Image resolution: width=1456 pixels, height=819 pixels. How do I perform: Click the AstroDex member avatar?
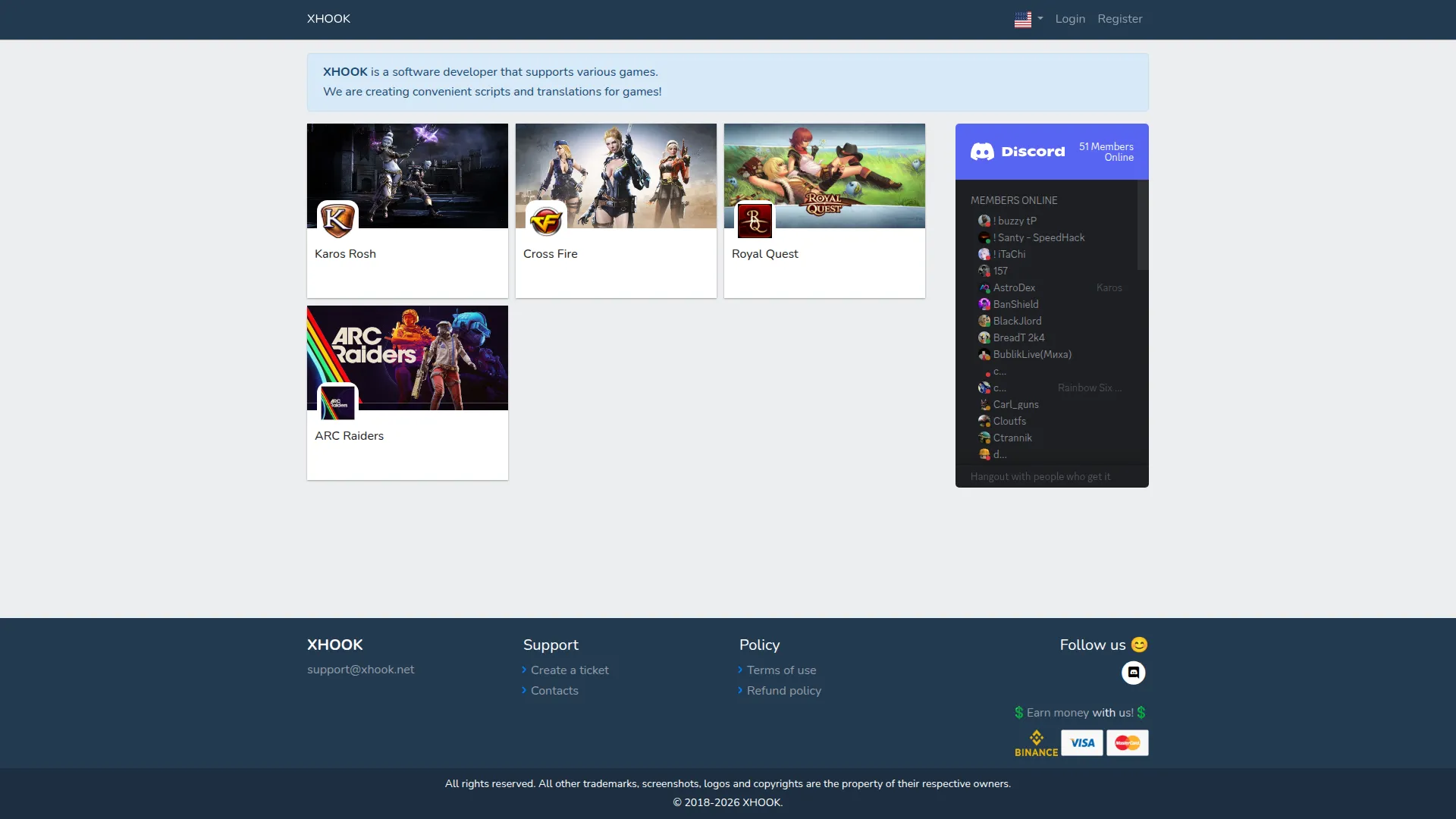coord(984,287)
